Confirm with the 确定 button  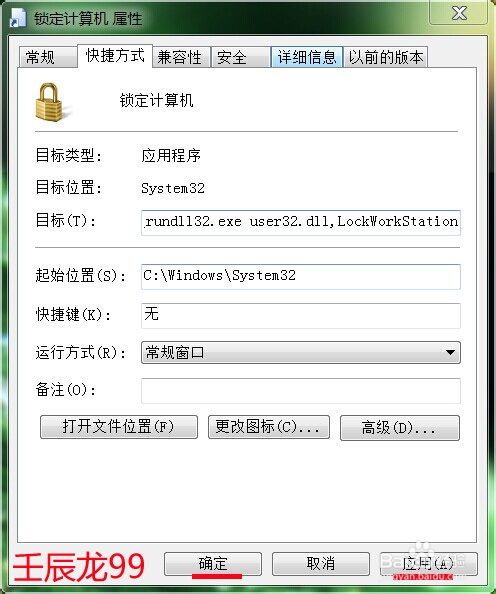click(213, 564)
